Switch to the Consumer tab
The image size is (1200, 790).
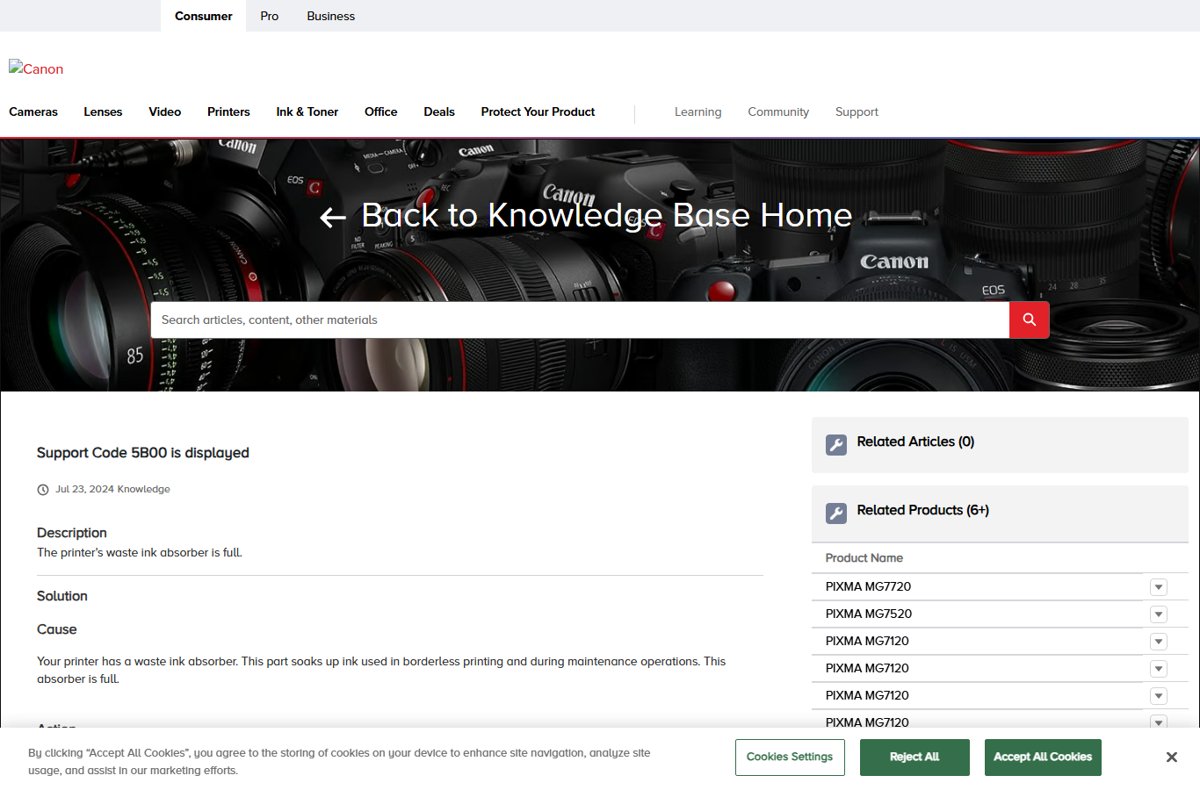click(x=203, y=16)
